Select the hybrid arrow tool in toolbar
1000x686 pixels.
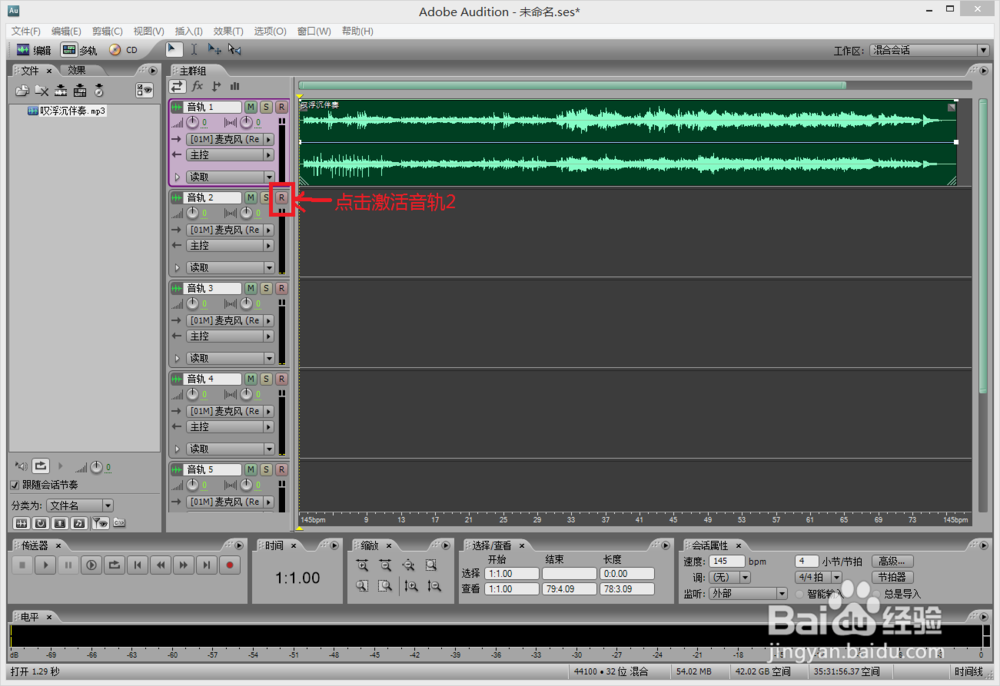coord(173,49)
